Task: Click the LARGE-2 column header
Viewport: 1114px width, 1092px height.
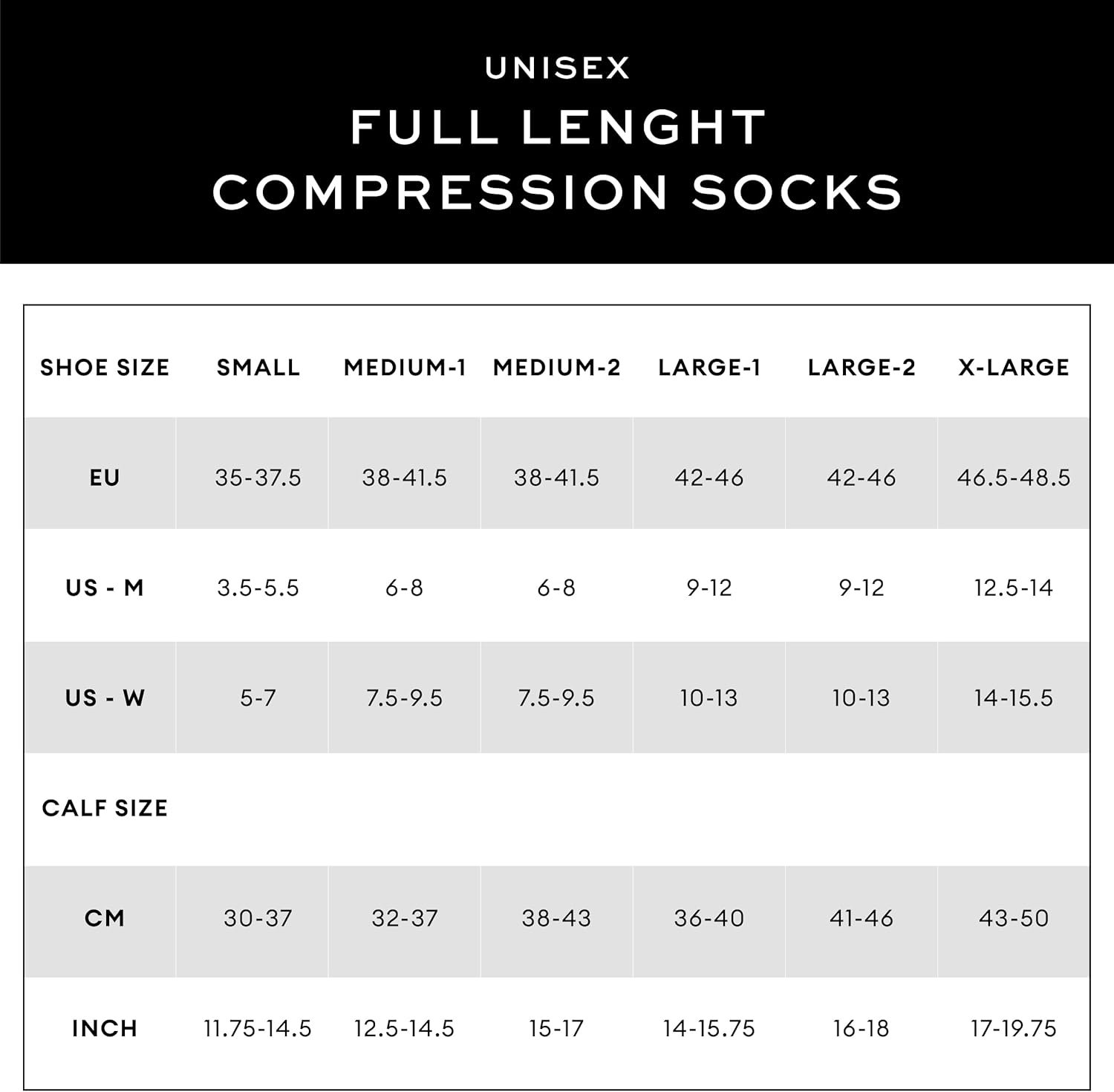Action: [861, 368]
